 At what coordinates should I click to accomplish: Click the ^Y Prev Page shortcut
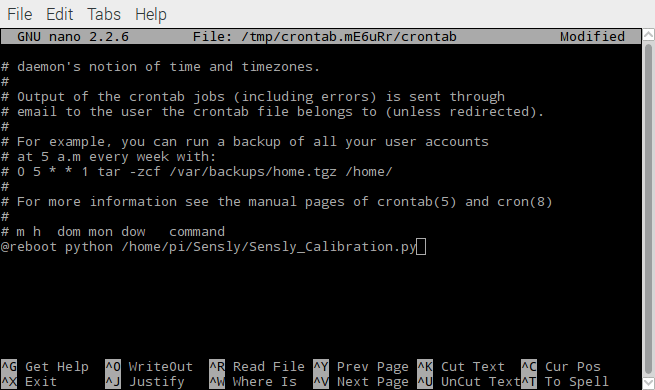[x=361, y=367]
